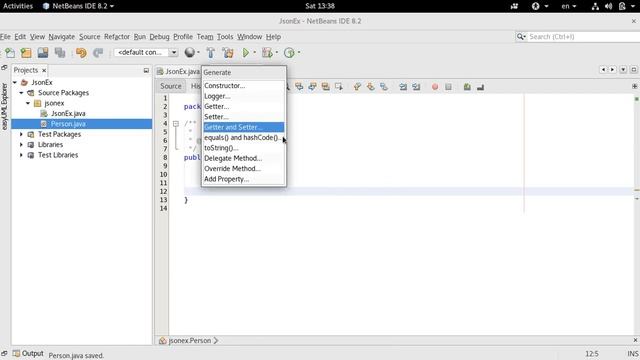The height and width of the screenshot is (360, 640).
Task: Click the Comment editor toolbar icon
Action: coord(467,87)
